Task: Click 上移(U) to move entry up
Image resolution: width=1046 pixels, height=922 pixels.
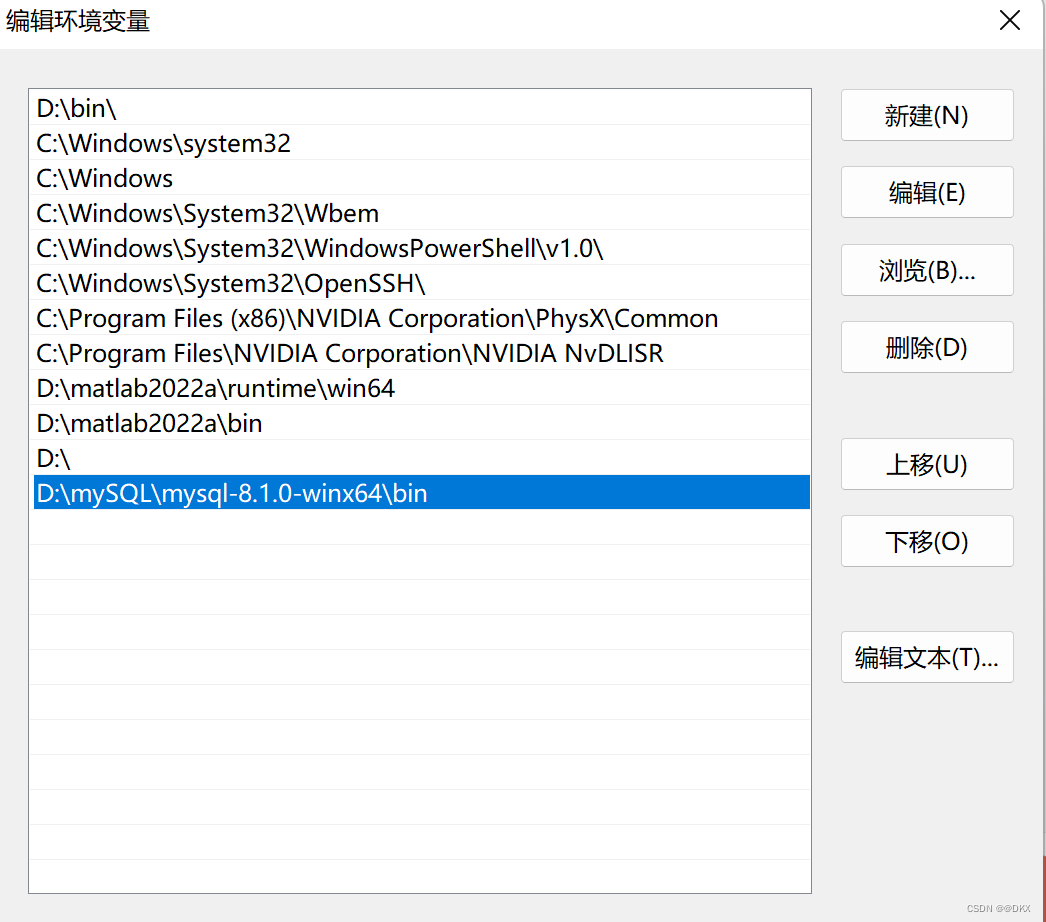Action: coord(926,464)
